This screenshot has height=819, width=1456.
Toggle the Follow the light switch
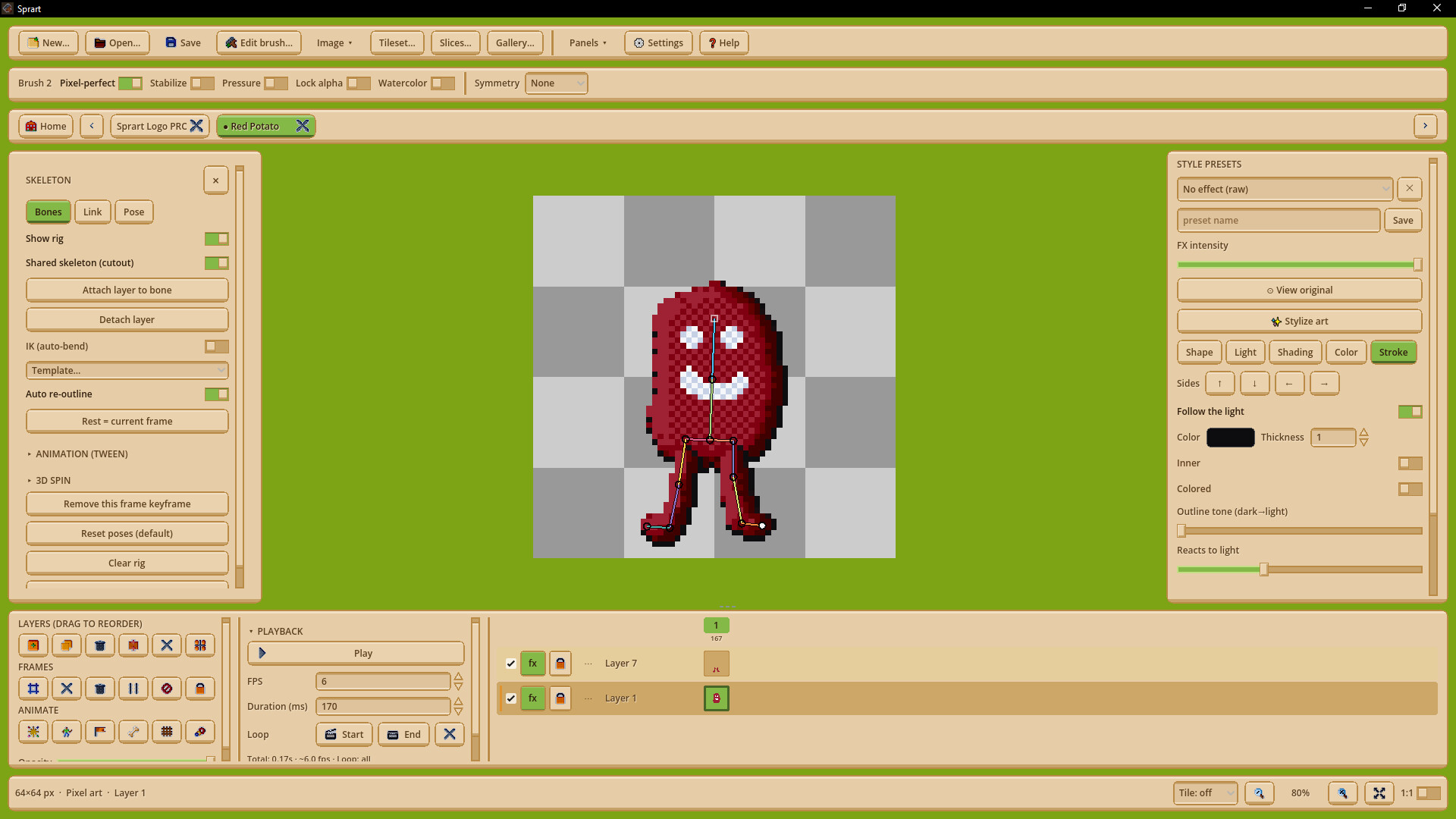click(1410, 412)
